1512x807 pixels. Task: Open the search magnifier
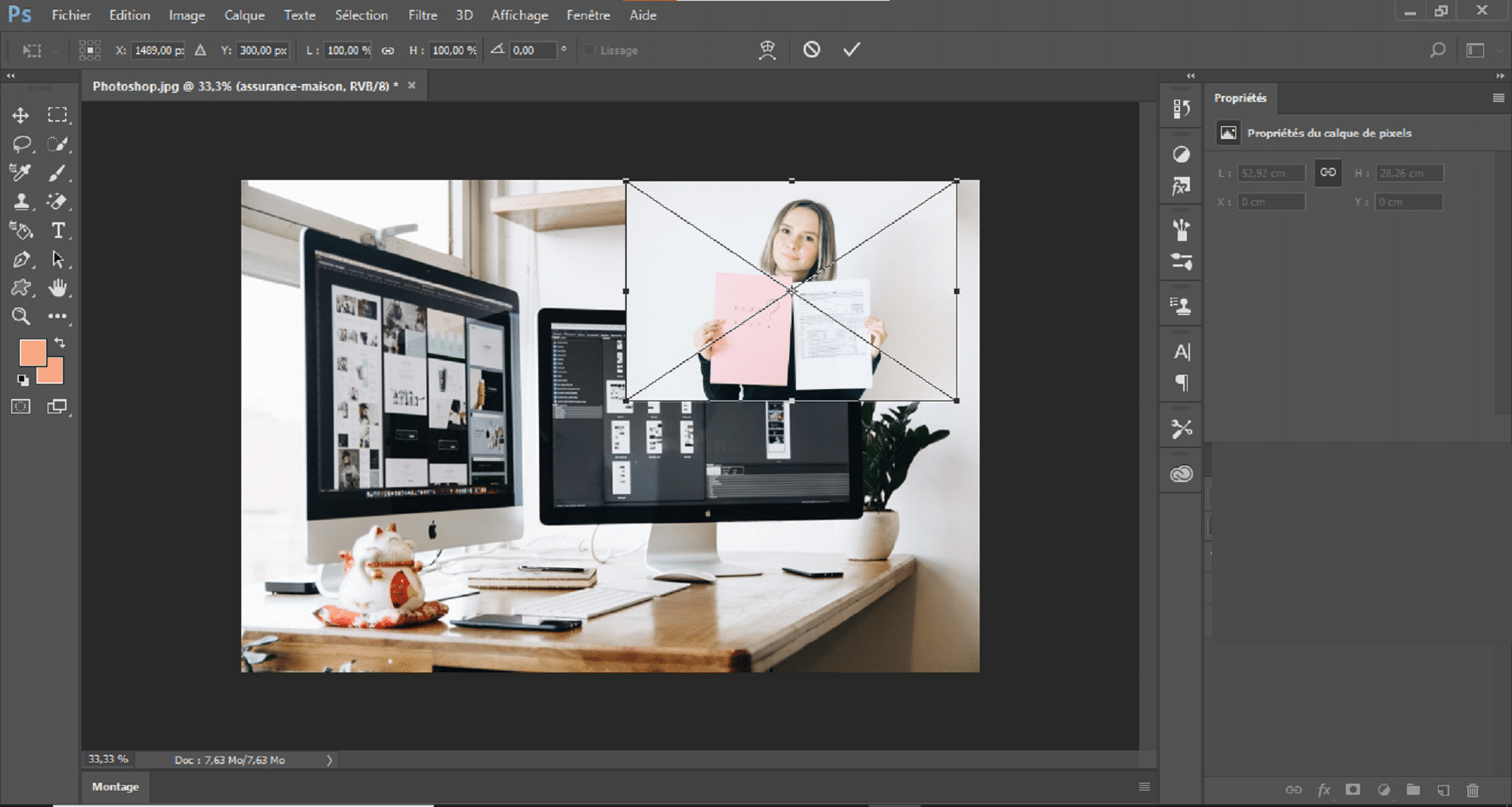coord(1437,50)
